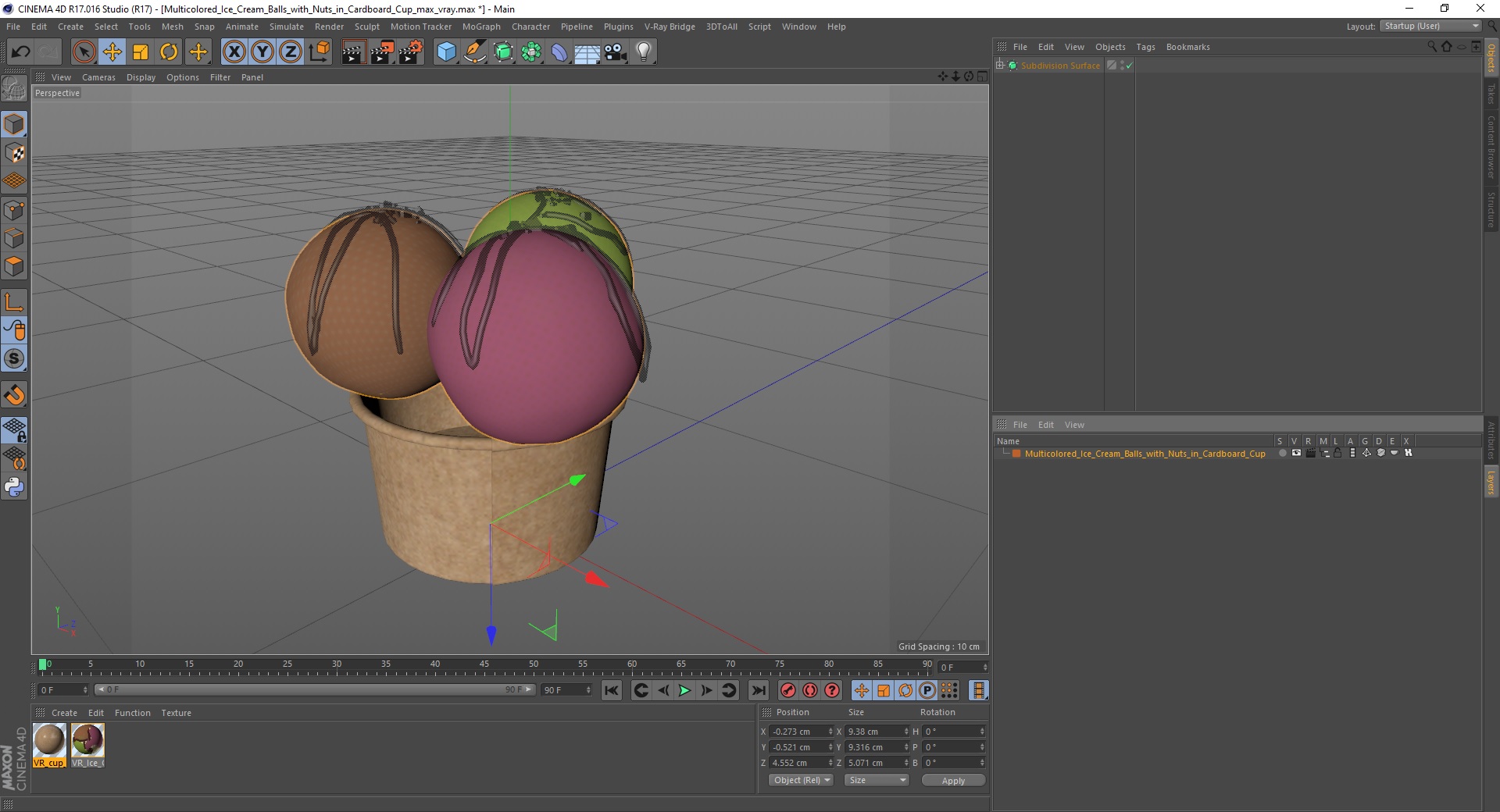Toggle Subdivision Surface editor visibility dots

click(1123, 66)
